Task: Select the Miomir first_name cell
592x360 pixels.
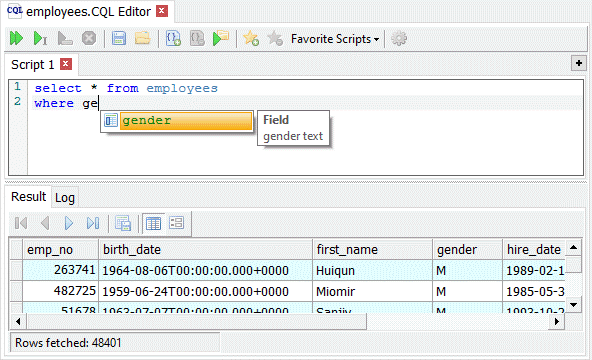Action: coord(372,291)
